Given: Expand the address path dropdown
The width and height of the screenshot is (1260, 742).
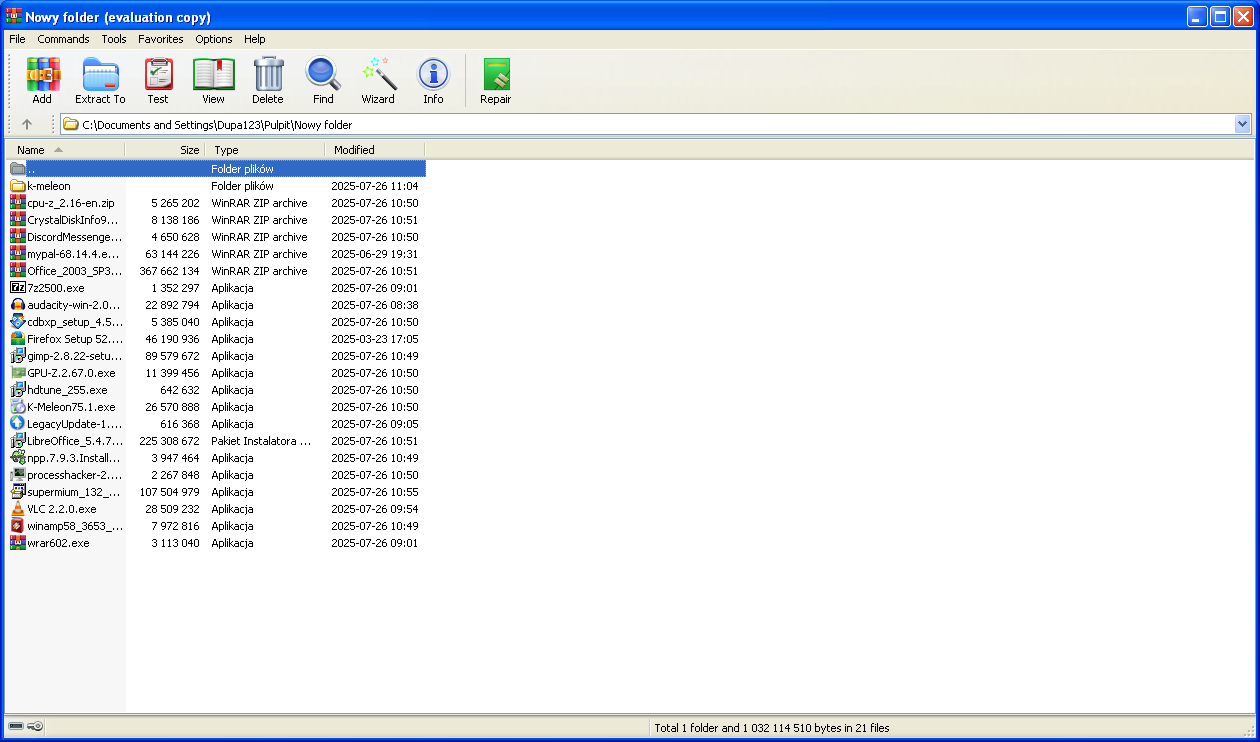Looking at the screenshot, I should [x=1242, y=125].
